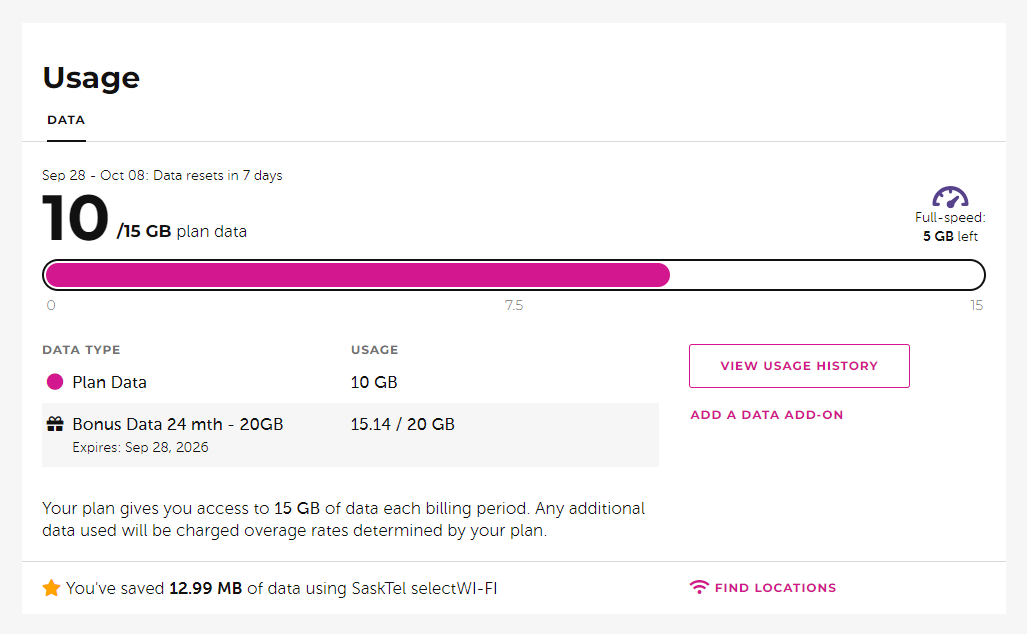Click the 7.5 marker on the usage scale
This screenshot has height=634, width=1027.
[x=513, y=305]
